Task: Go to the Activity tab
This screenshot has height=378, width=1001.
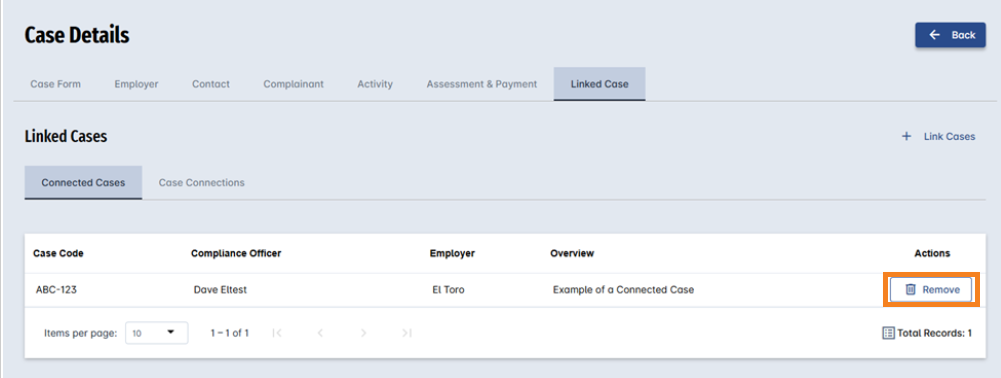Action: [375, 84]
